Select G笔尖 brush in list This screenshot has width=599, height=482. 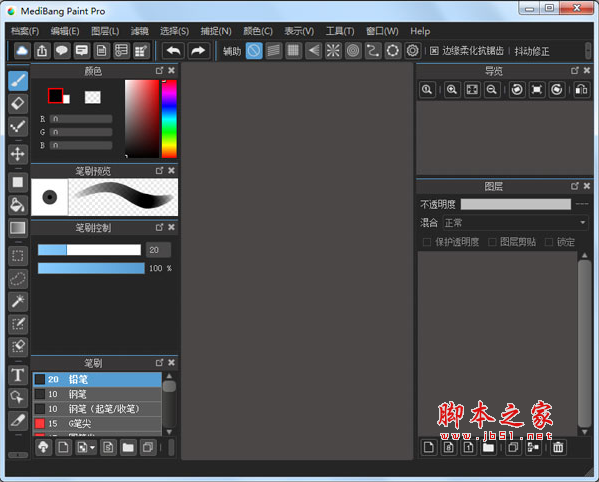point(97,424)
